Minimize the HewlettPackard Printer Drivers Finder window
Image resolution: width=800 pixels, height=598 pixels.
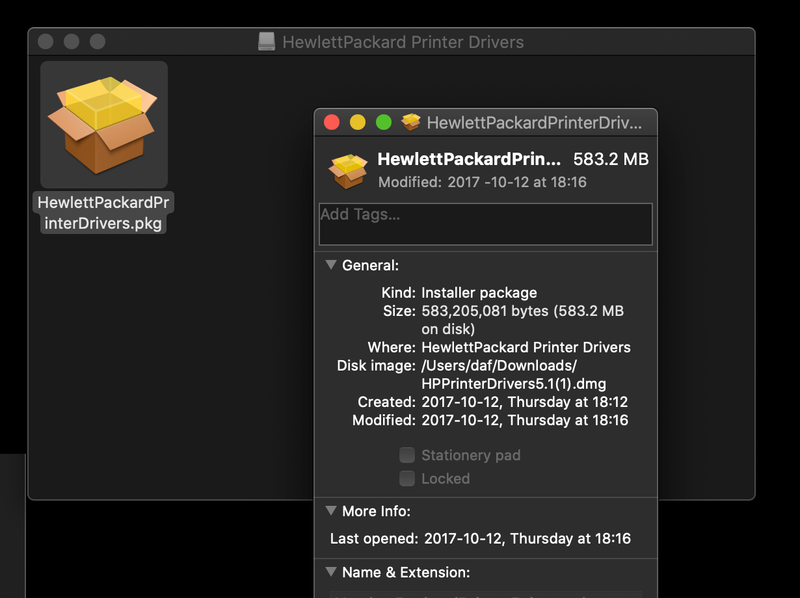[x=71, y=42]
